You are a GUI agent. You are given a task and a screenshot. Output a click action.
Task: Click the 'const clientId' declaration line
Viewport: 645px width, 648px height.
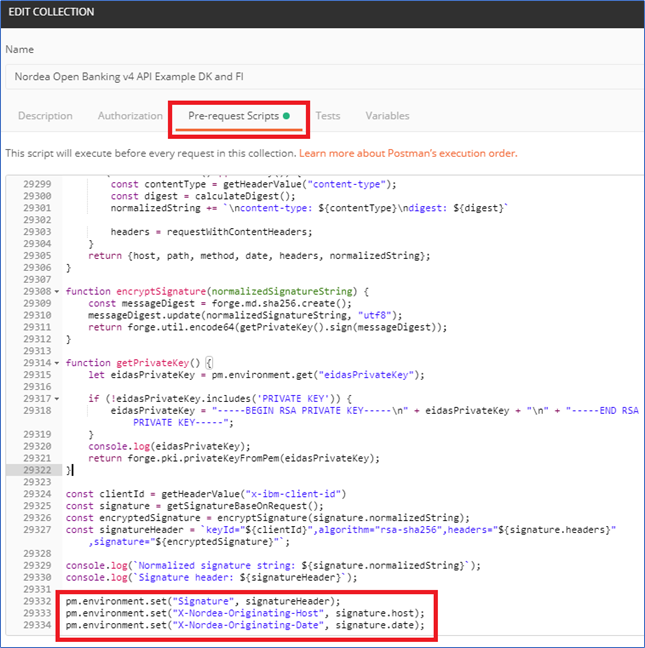pyautogui.click(x=206, y=494)
